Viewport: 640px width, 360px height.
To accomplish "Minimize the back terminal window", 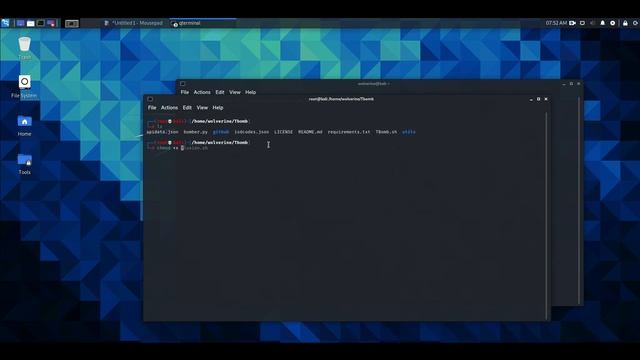I will [564, 84].
